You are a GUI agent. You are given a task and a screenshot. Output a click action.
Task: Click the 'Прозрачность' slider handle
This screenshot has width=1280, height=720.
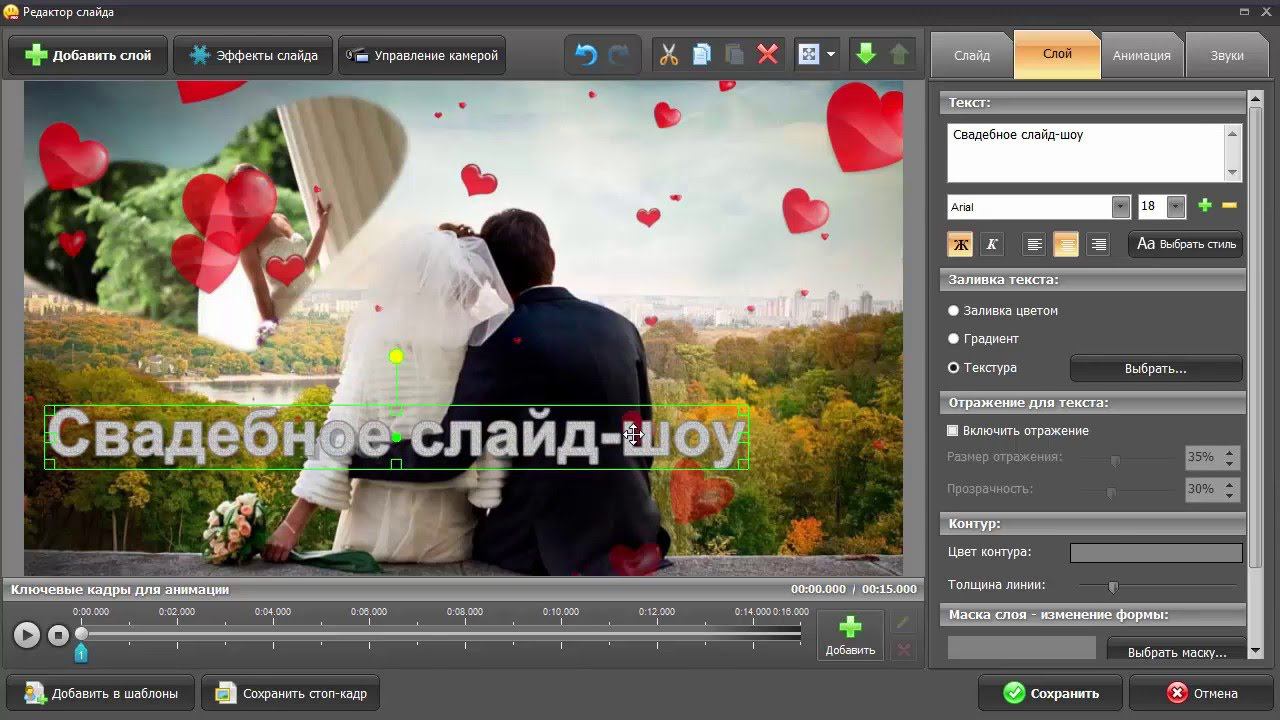point(1110,492)
